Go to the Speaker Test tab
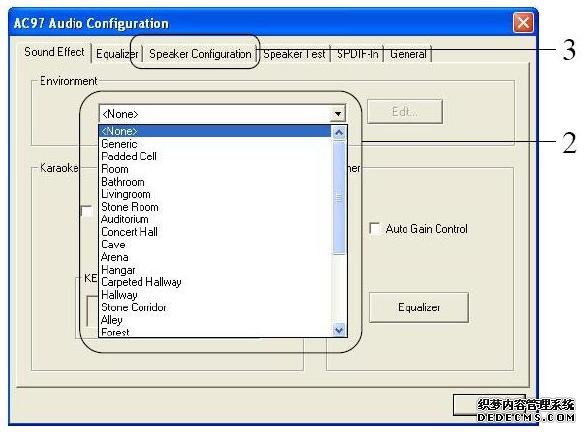The image size is (586, 432). pos(294,54)
